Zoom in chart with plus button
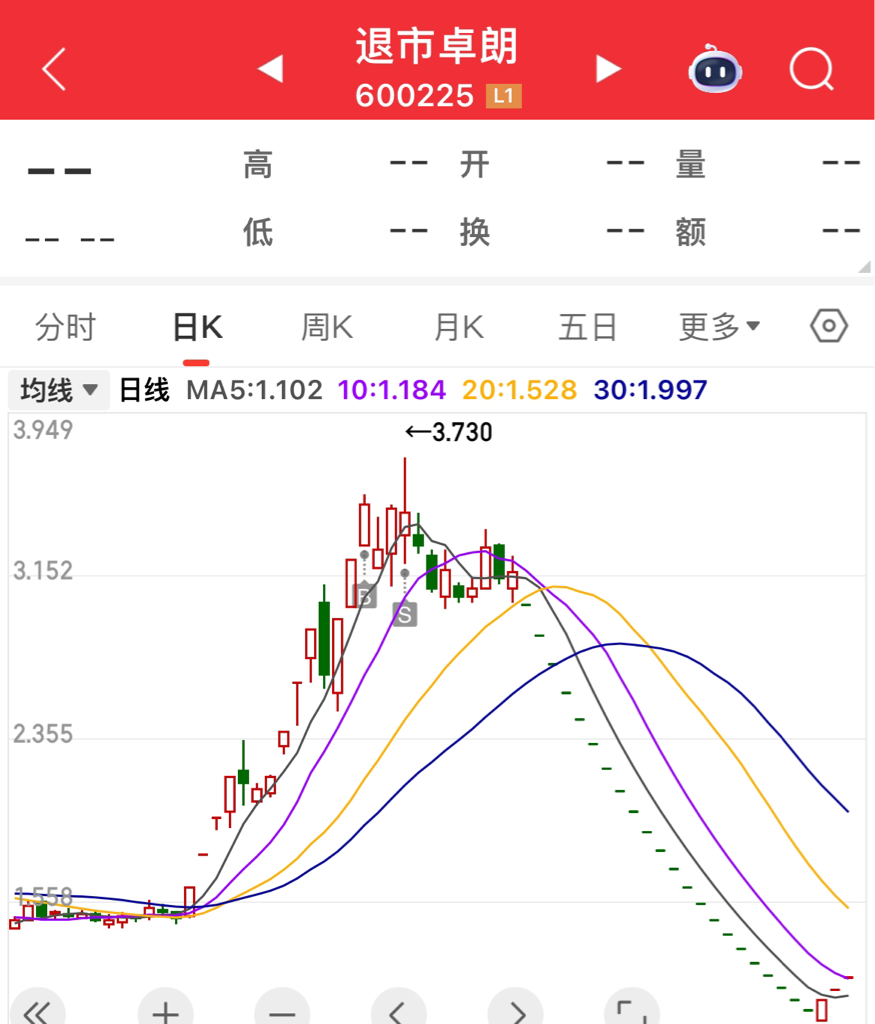The image size is (875, 1024). point(166,1008)
